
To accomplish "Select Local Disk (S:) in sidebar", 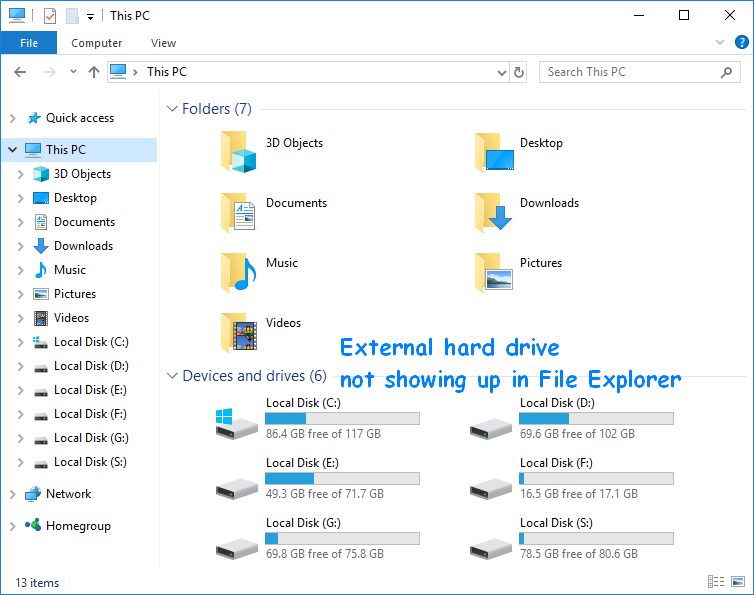I will tap(91, 462).
